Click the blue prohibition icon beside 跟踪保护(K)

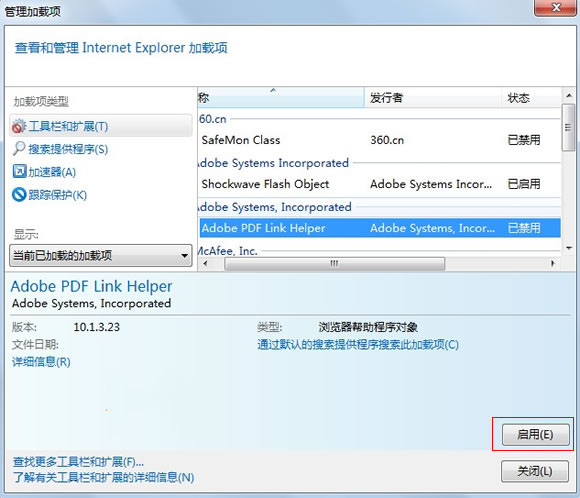click(19, 194)
